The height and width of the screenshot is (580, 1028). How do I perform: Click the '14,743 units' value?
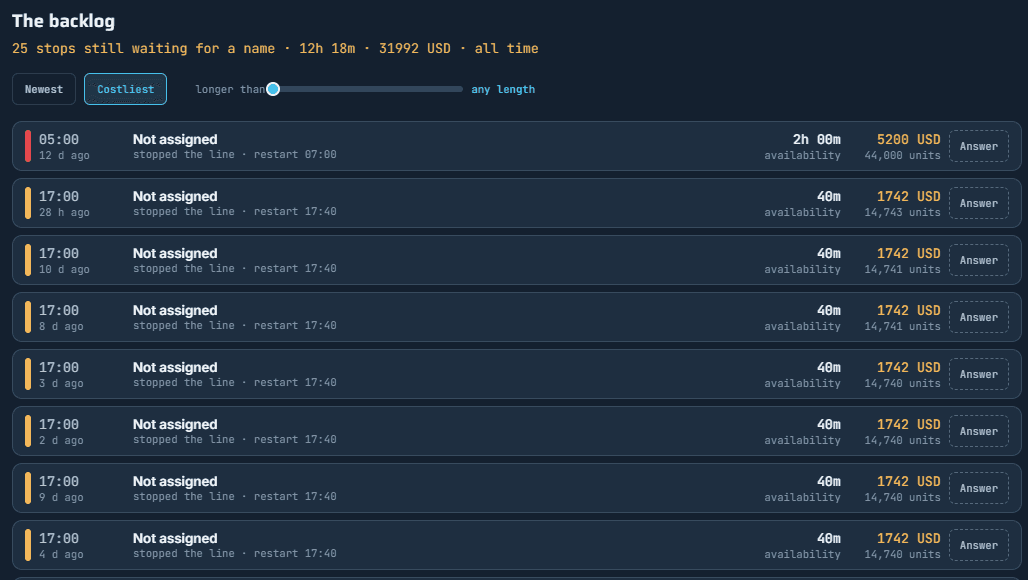pyautogui.click(x=902, y=212)
